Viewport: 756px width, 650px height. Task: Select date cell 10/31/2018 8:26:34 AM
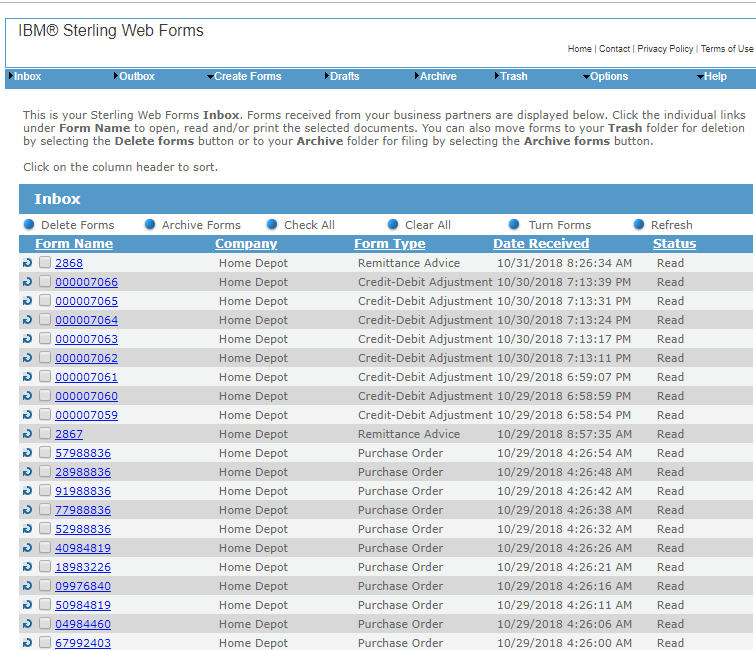tap(564, 263)
